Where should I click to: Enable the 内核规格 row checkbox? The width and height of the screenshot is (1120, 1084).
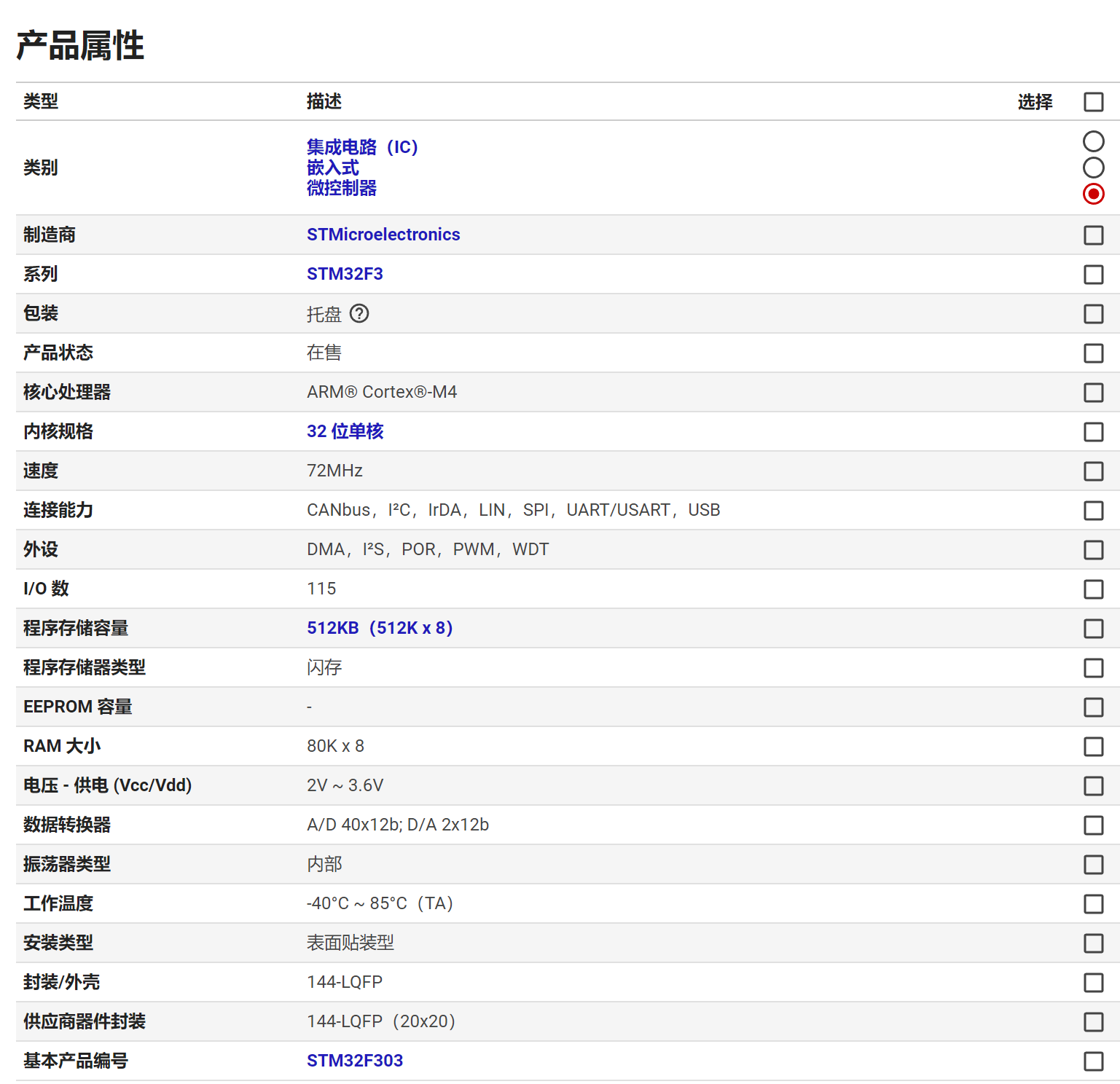pos(1093,432)
